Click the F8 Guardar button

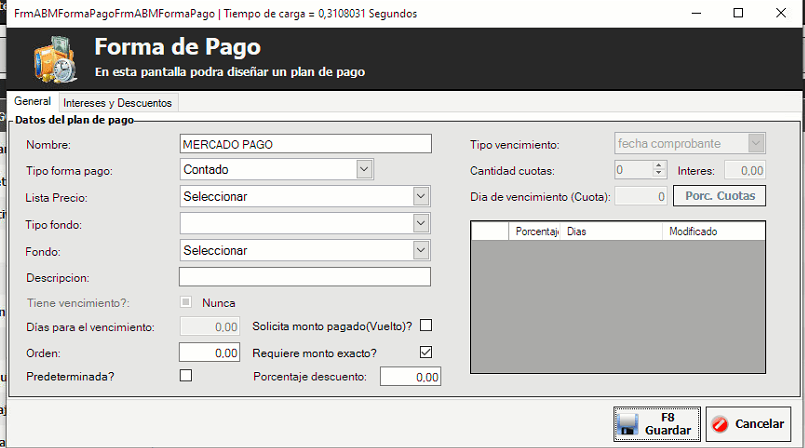(x=657, y=424)
